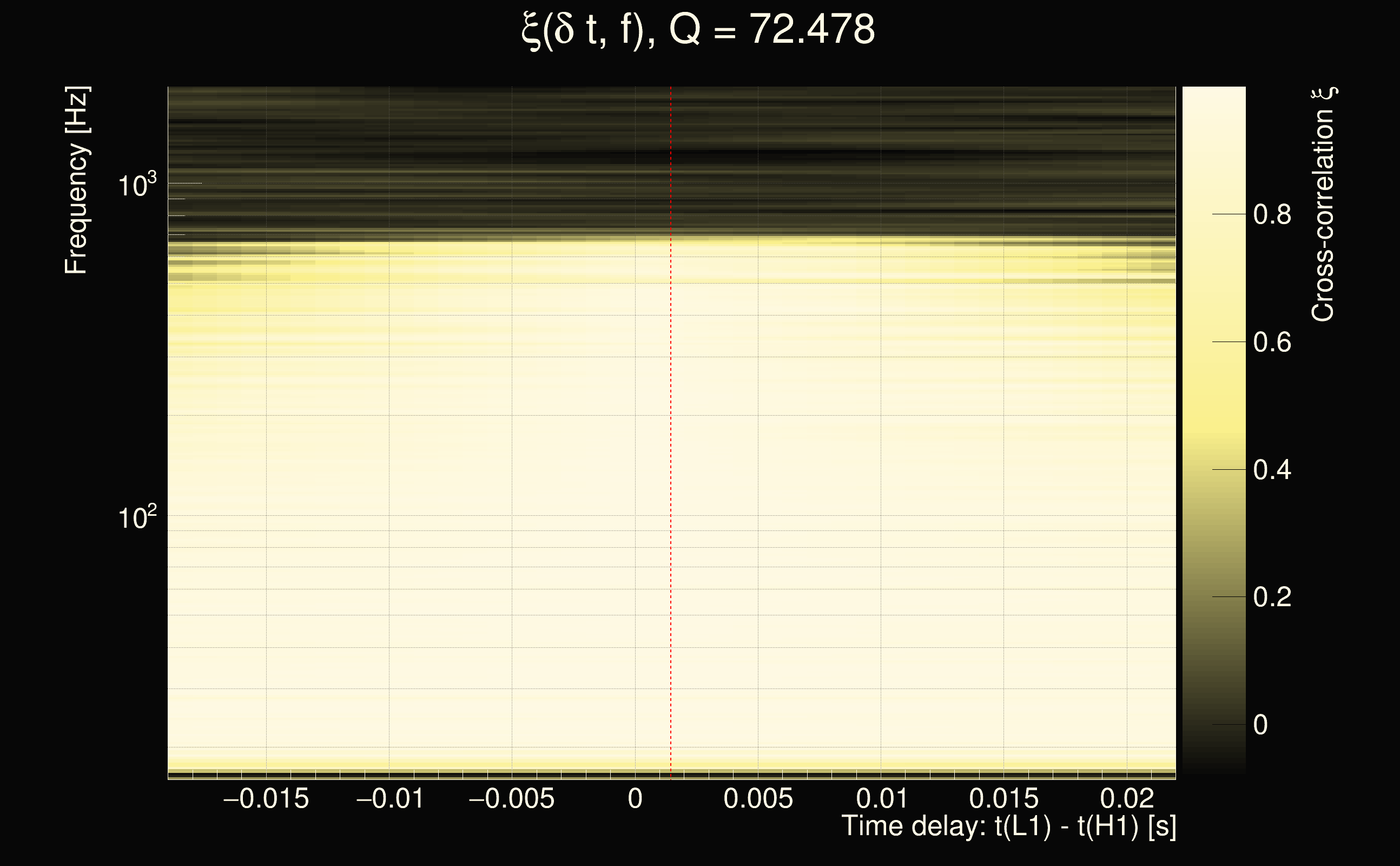Viewport: 1400px width, 866px height.
Task: Click the 0.02 time delay tick label
Action: (x=1127, y=799)
